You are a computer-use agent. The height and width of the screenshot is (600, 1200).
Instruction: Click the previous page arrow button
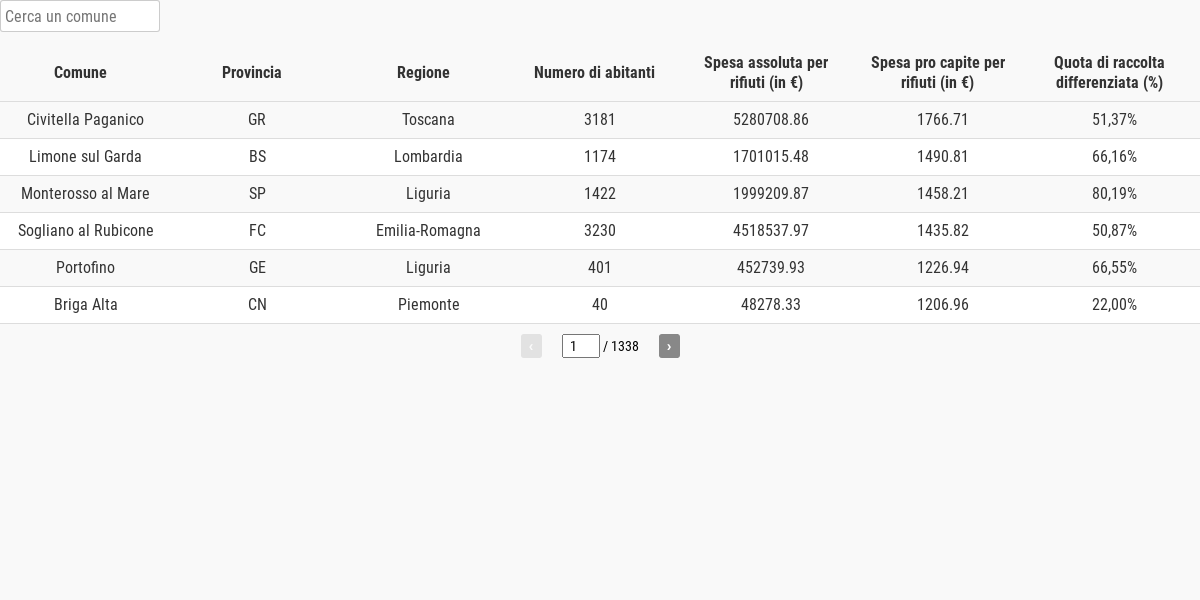(531, 346)
